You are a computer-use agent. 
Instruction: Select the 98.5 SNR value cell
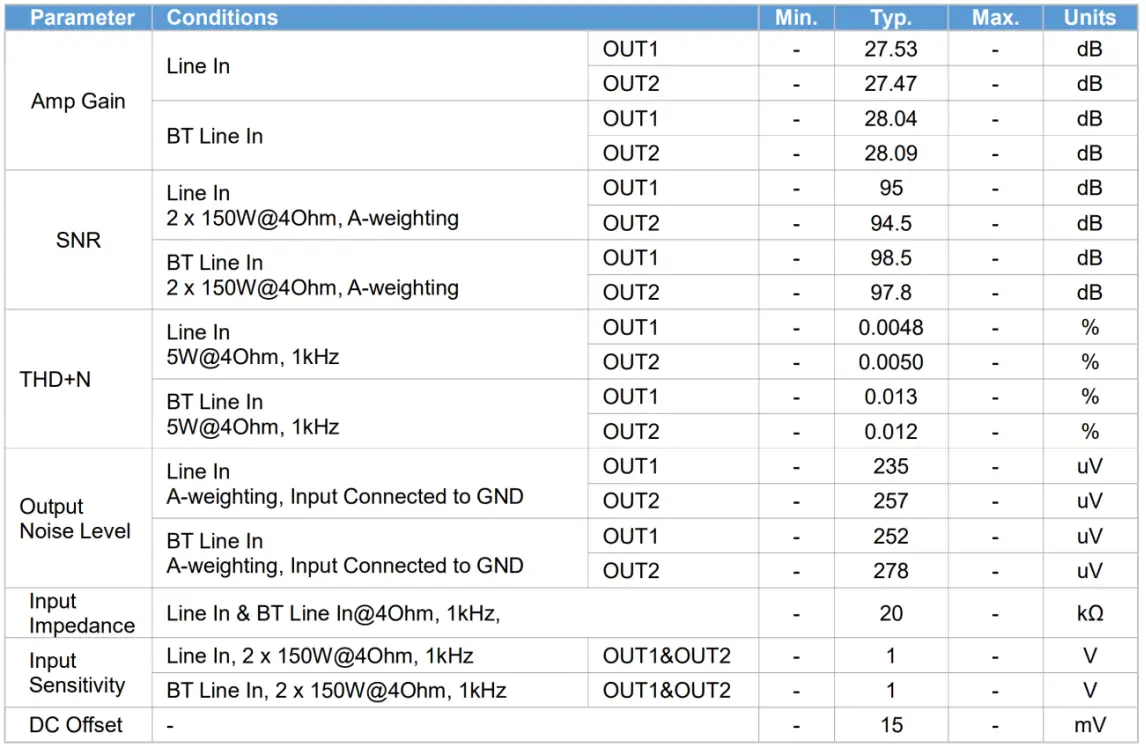pyautogui.click(x=889, y=257)
